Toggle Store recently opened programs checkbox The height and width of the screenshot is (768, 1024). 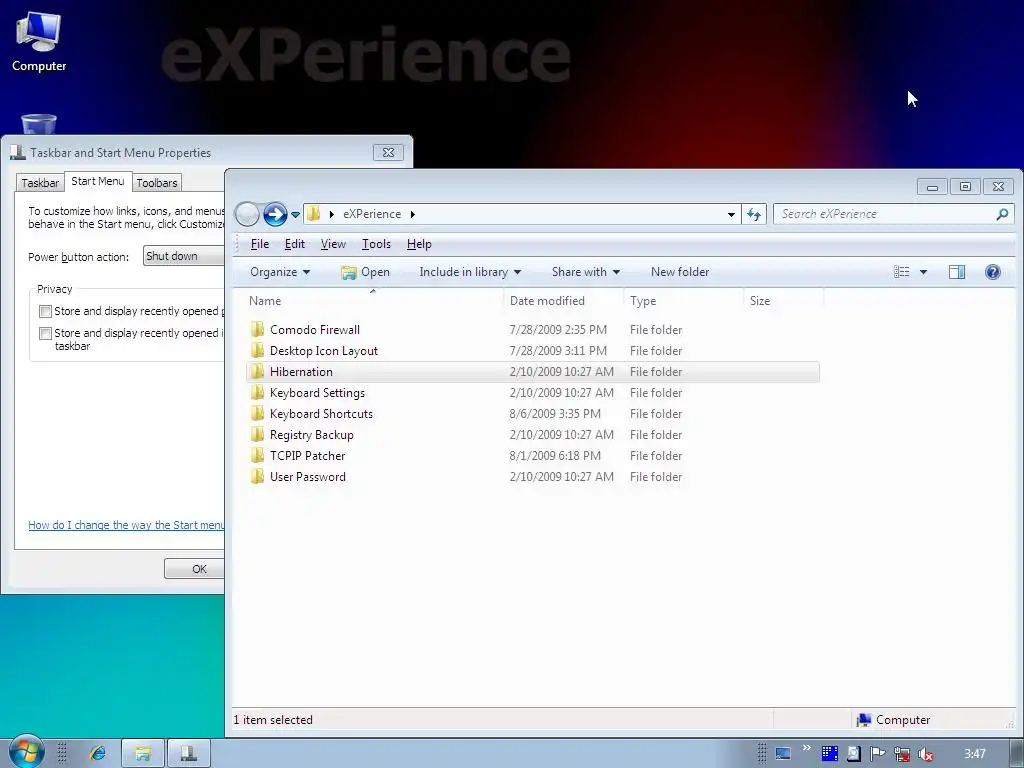[45, 311]
